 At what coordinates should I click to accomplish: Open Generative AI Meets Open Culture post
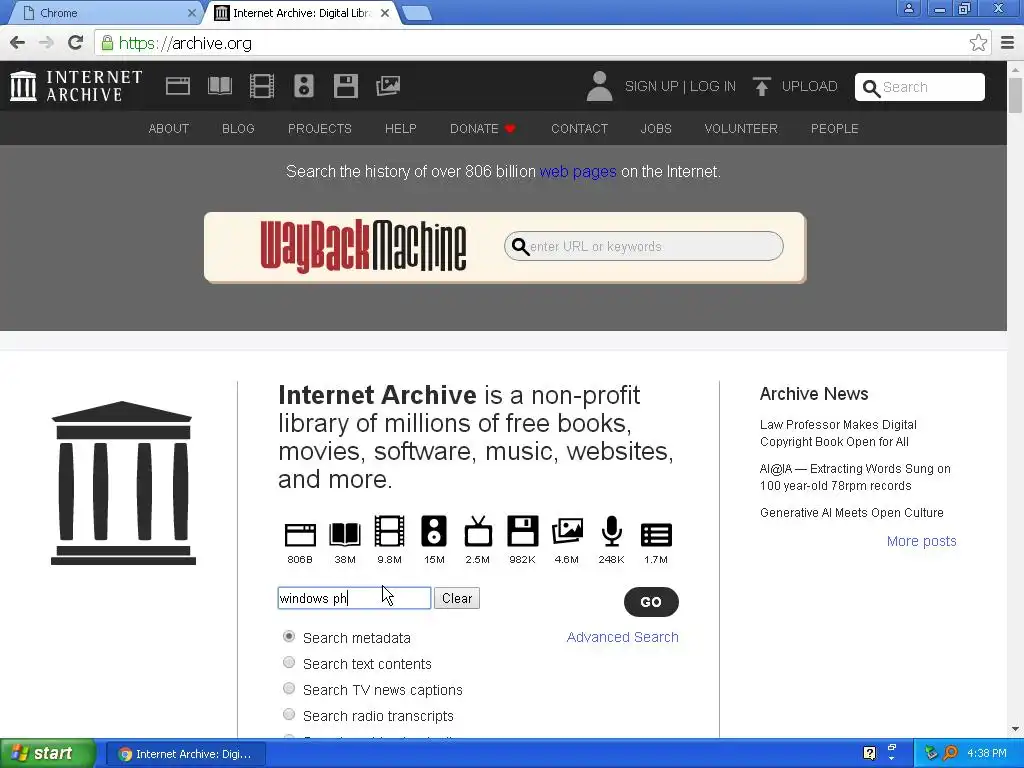coord(852,513)
